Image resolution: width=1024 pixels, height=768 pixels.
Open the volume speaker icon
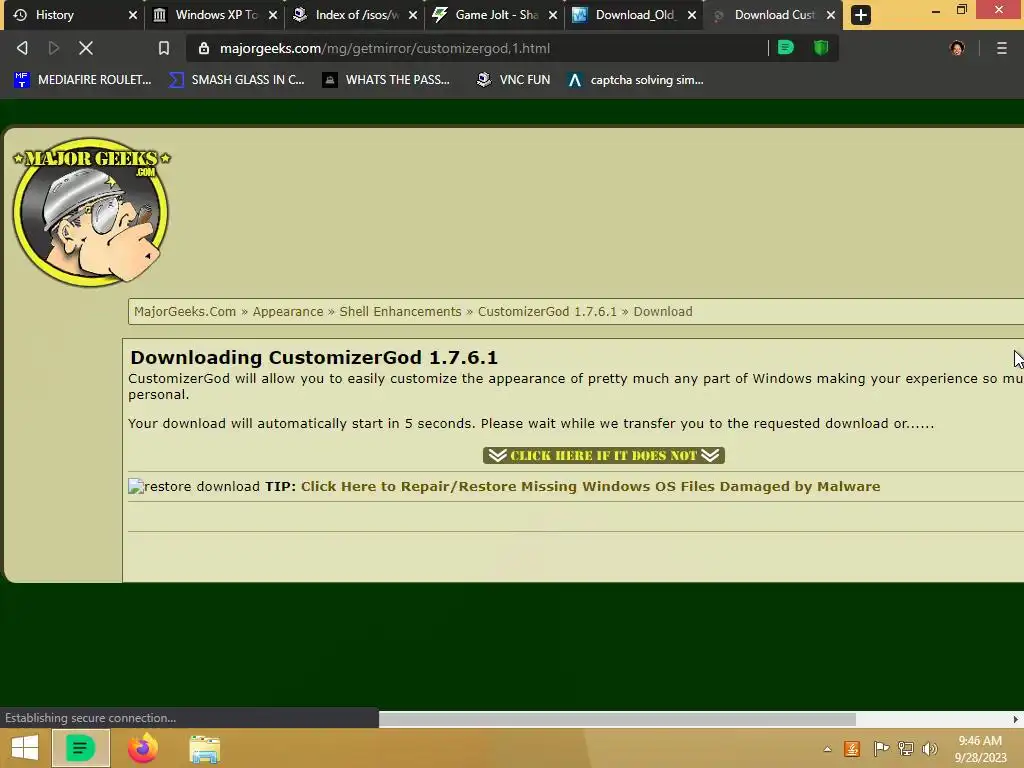[929, 749]
